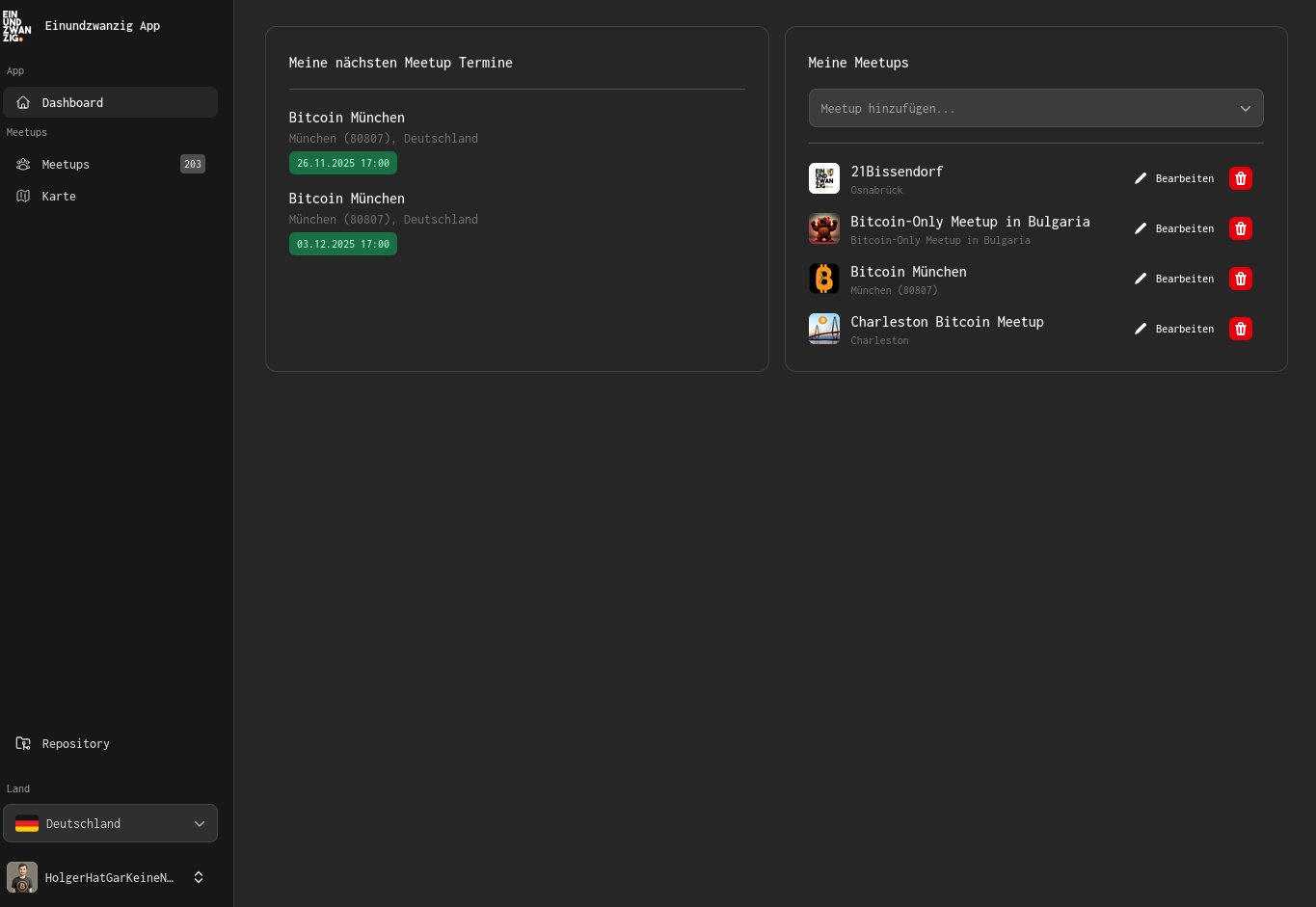Open Karte map view

(59, 196)
